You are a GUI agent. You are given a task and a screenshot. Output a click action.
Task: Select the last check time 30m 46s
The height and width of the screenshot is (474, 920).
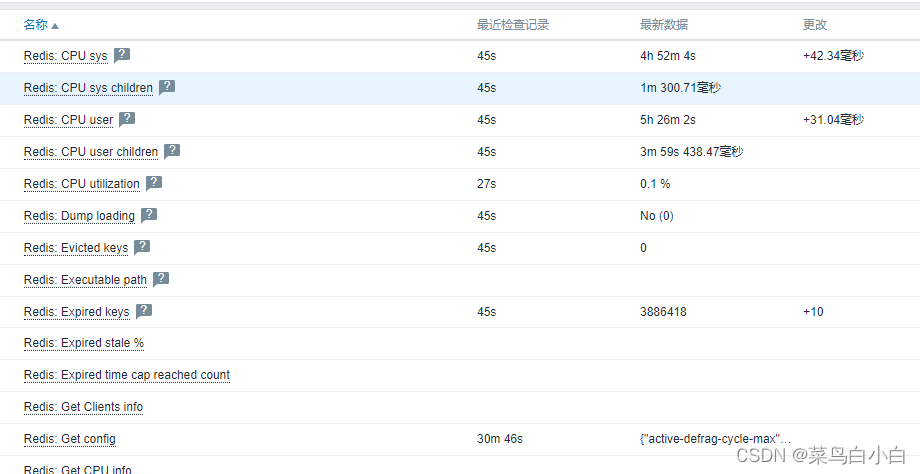coord(500,439)
